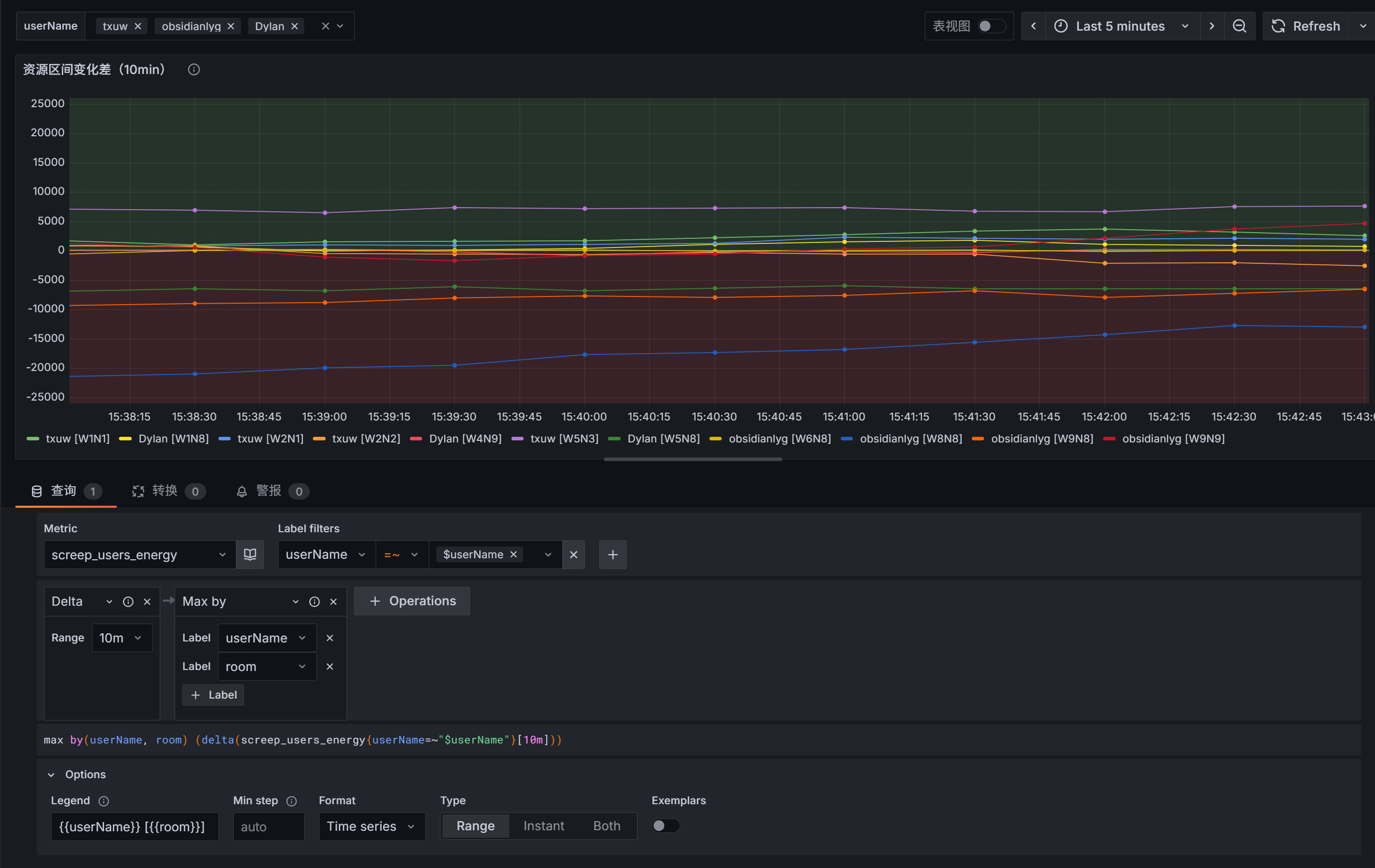Click the Legend format input field

[135, 826]
